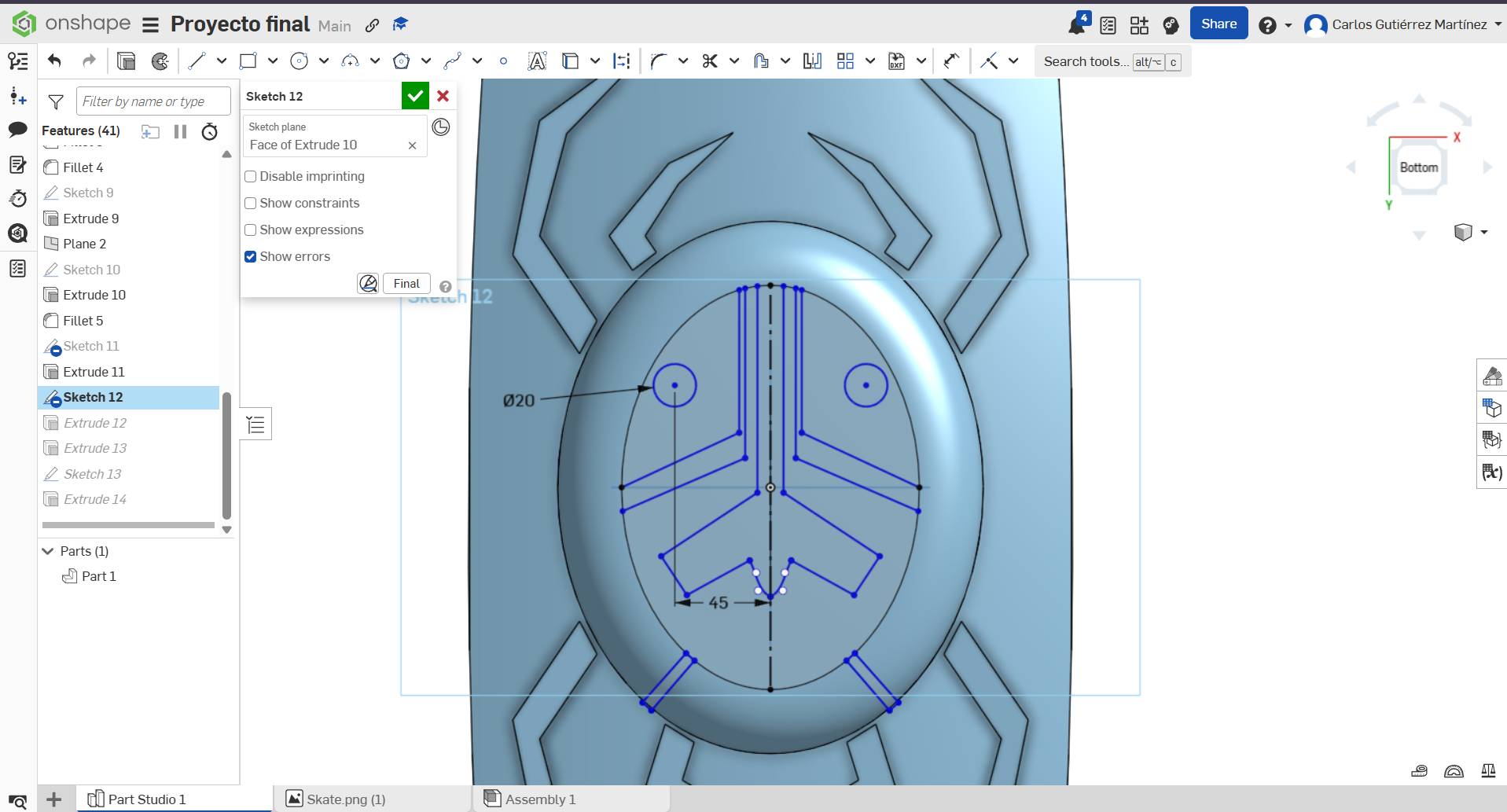The height and width of the screenshot is (812, 1507).
Task: Select the Line sketch tool
Action: [x=197, y=61]
